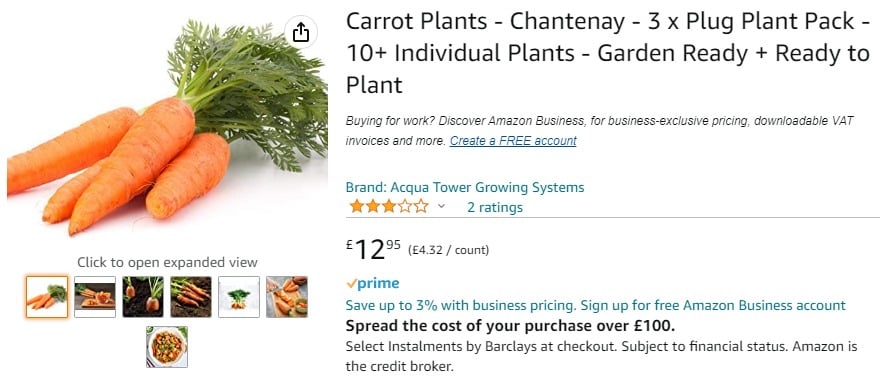895x383 pixels.
Task: Click the prime logo badge
Action: coord(373,283)
